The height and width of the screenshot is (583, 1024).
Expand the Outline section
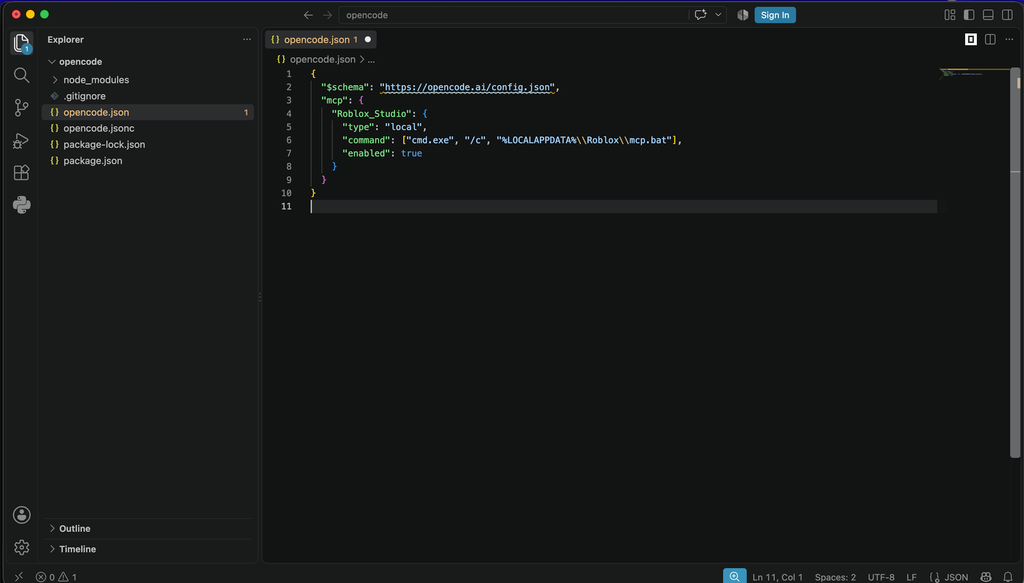click(74, 529)
